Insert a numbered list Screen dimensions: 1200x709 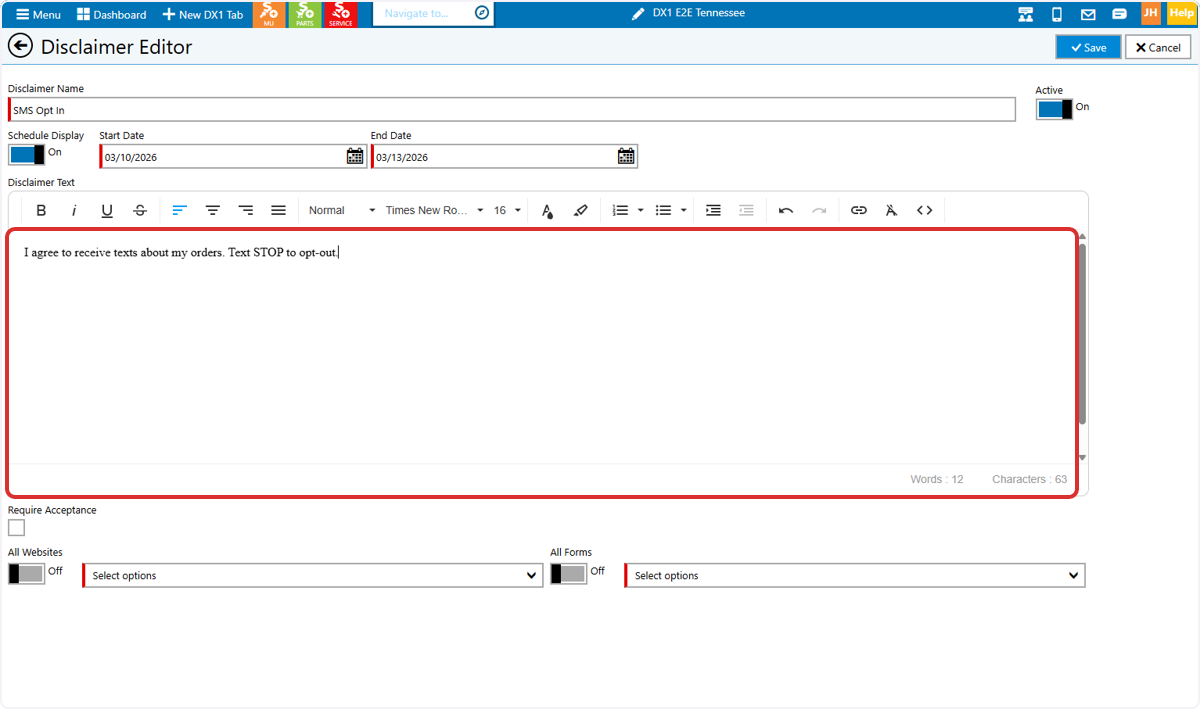[x=620, y=210]
